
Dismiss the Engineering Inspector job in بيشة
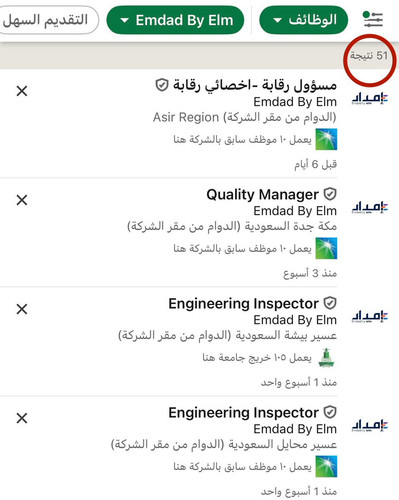pos(22,309)
